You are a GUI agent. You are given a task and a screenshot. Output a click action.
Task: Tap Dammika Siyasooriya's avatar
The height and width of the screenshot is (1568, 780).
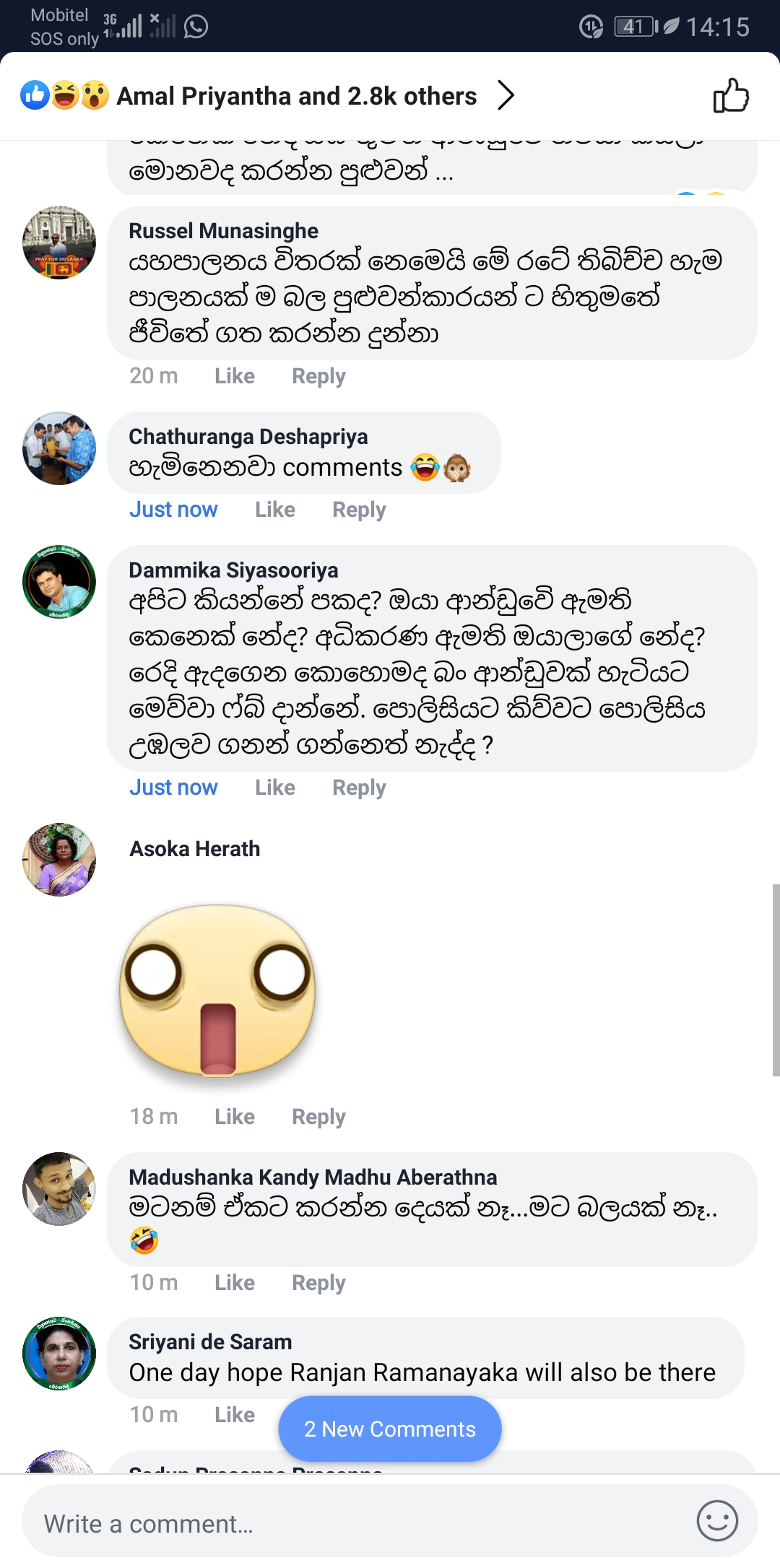(x=59, y=582)
